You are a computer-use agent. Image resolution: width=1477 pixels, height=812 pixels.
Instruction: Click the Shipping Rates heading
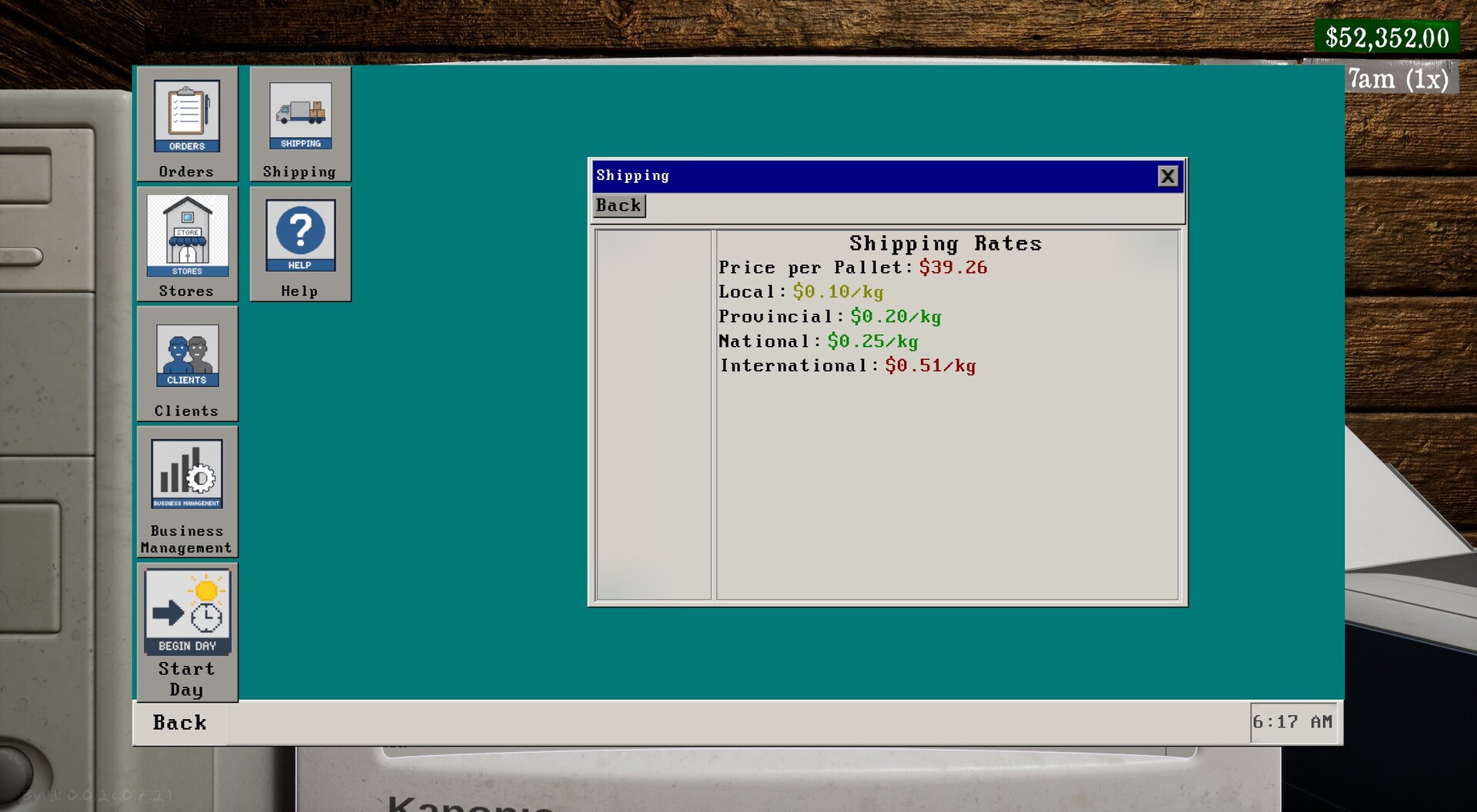pos(945,242)
